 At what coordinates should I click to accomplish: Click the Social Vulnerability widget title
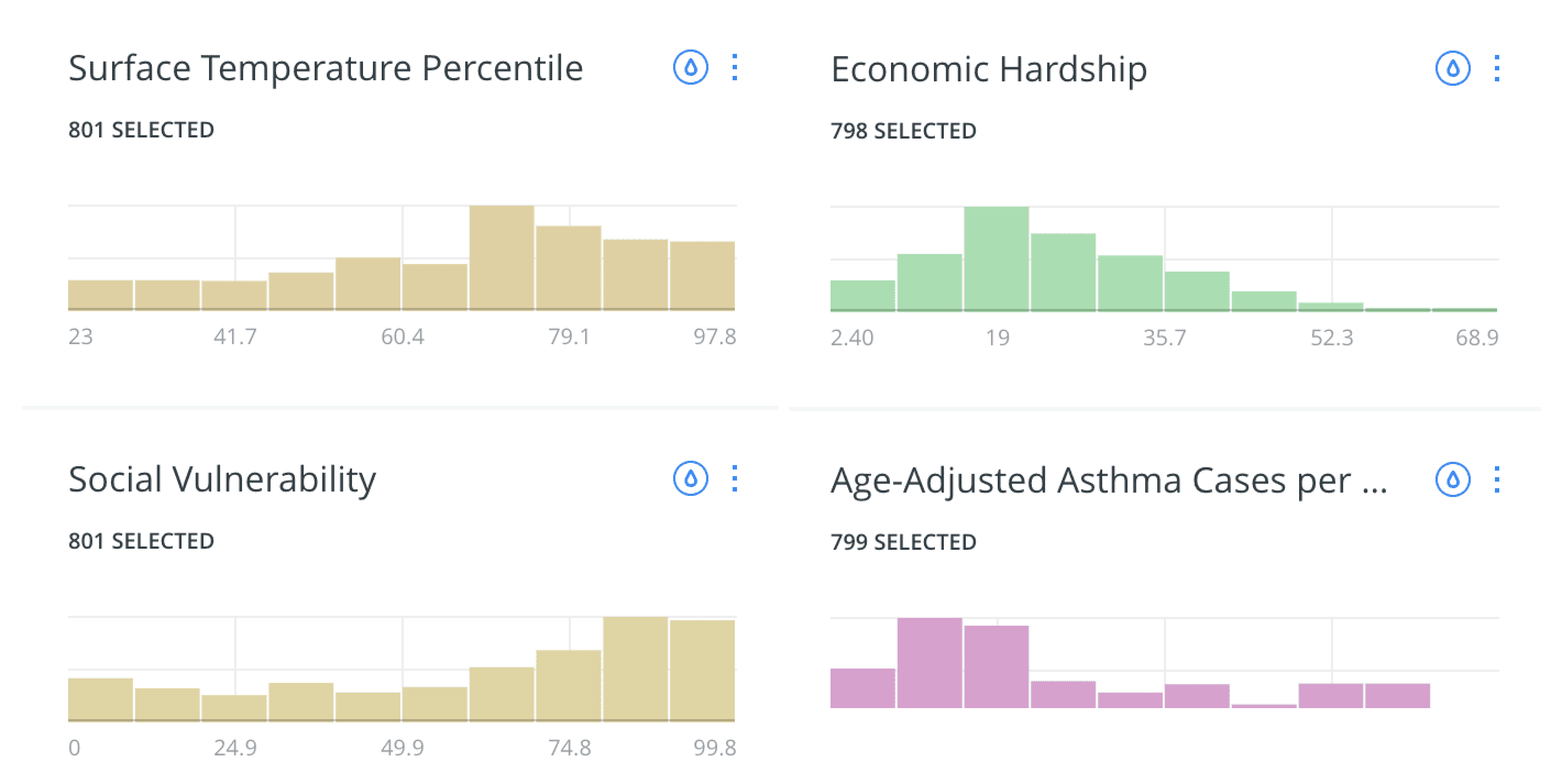click(x=222, y=479)
